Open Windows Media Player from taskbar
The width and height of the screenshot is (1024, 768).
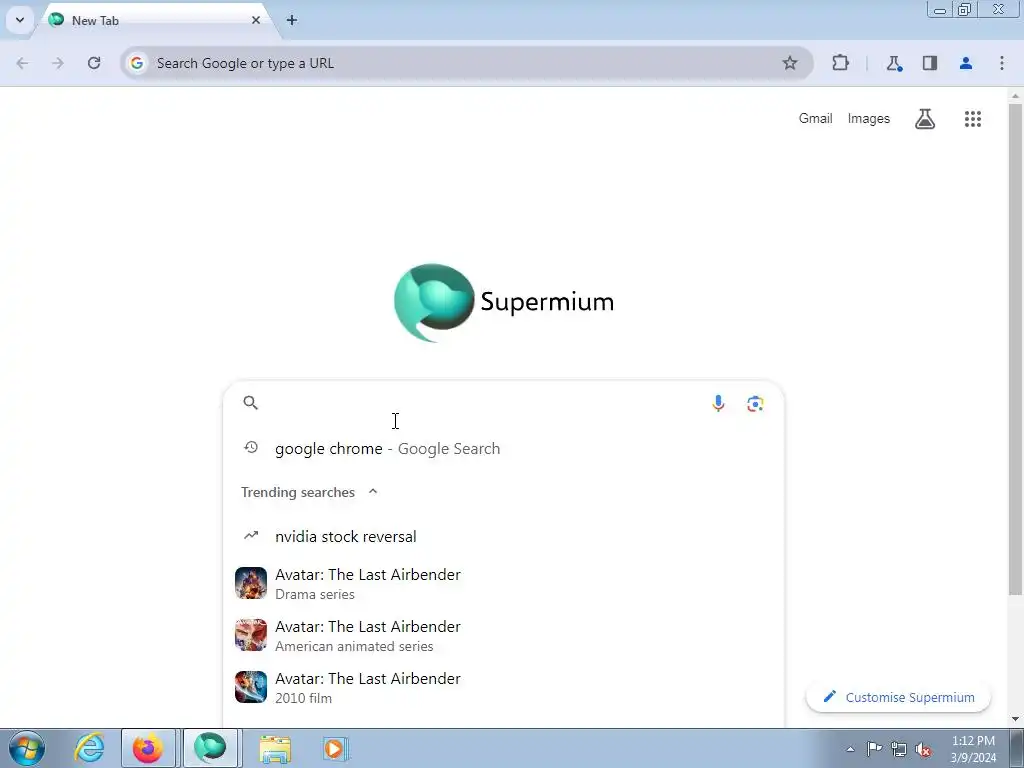click(x=335, y=748)
